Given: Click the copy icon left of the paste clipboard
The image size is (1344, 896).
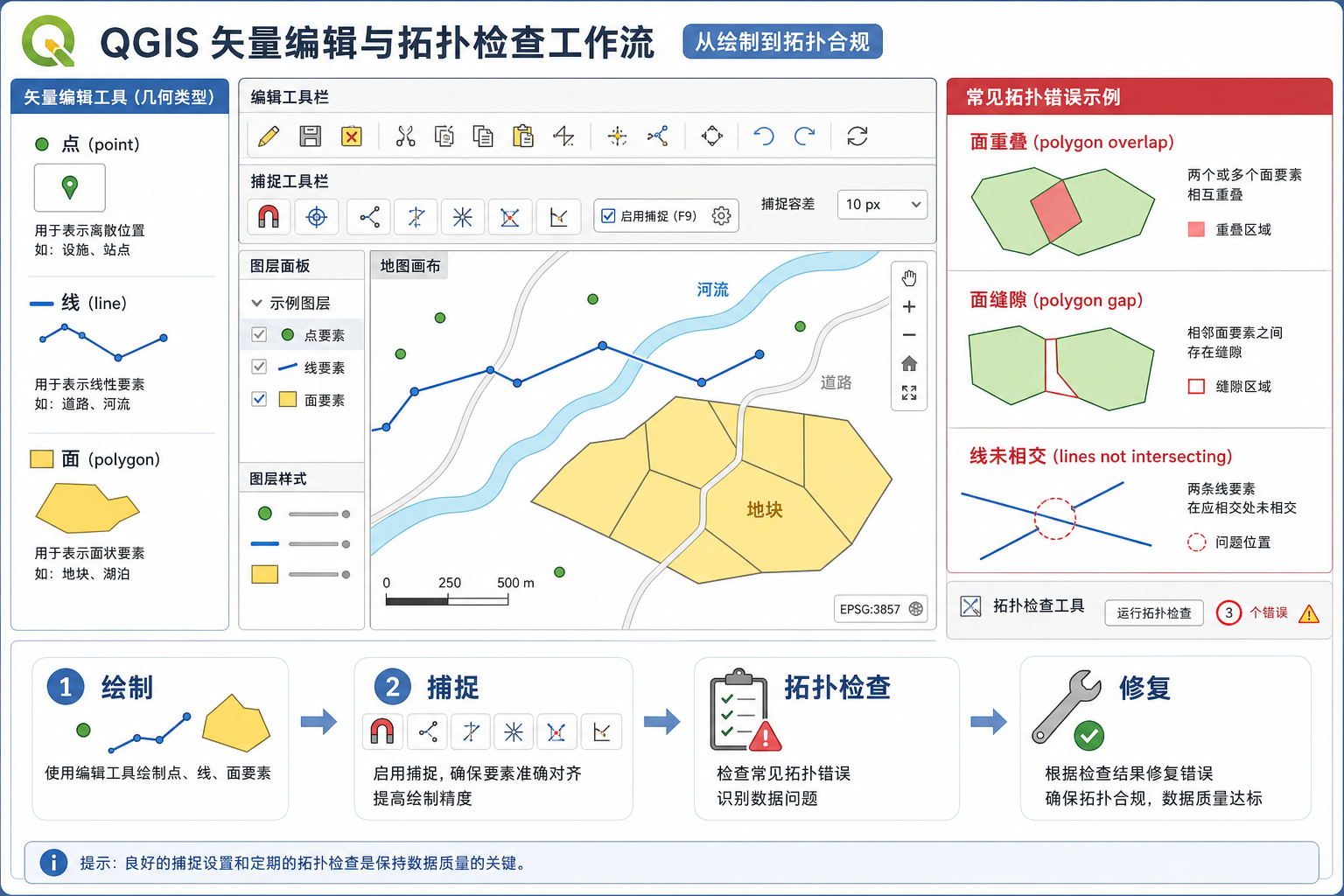Looking at the screenshot, I should pyautogui.click(x=483, y=136).
